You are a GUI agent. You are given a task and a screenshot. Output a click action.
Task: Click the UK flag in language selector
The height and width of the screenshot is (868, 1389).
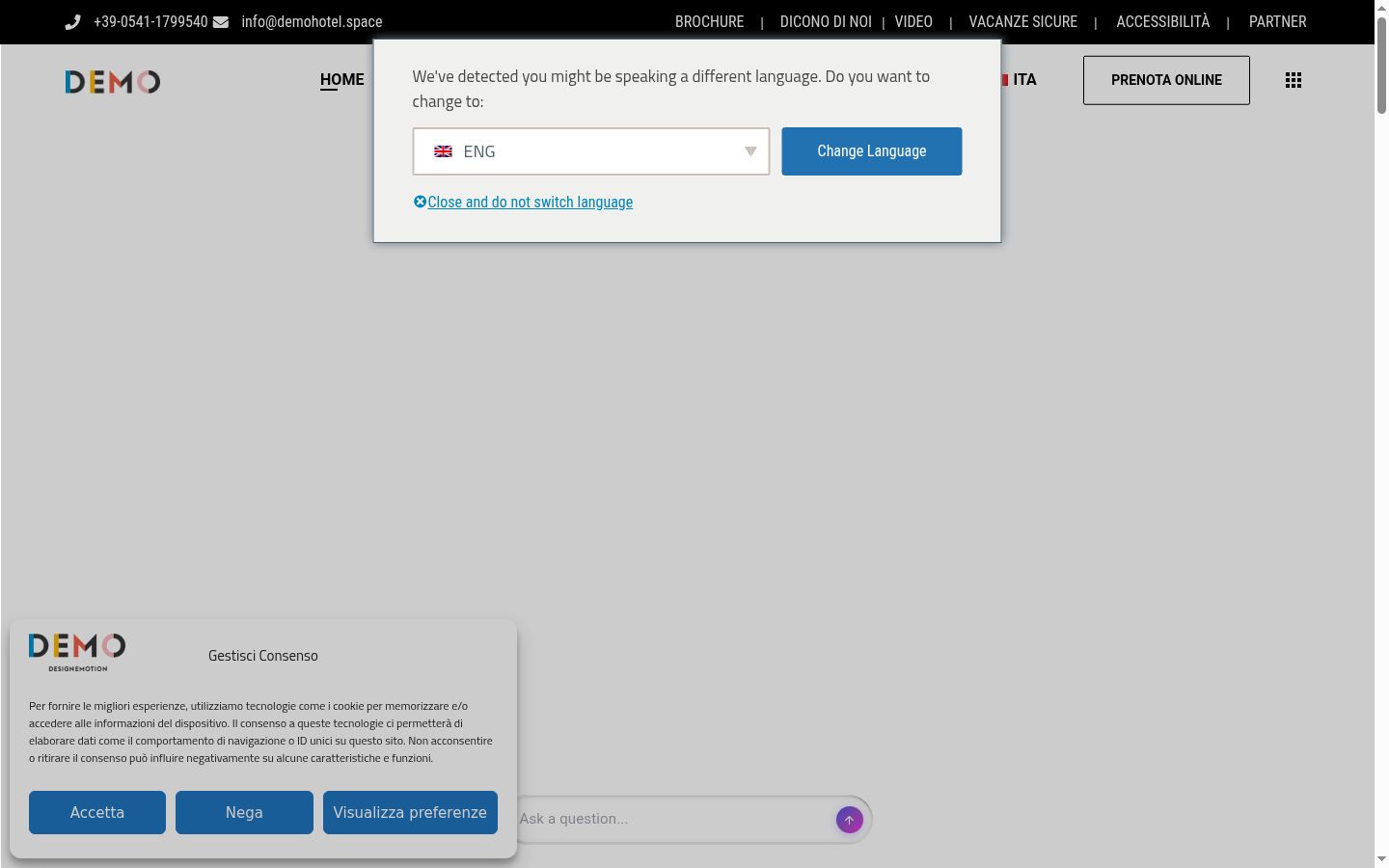(443, 151)
